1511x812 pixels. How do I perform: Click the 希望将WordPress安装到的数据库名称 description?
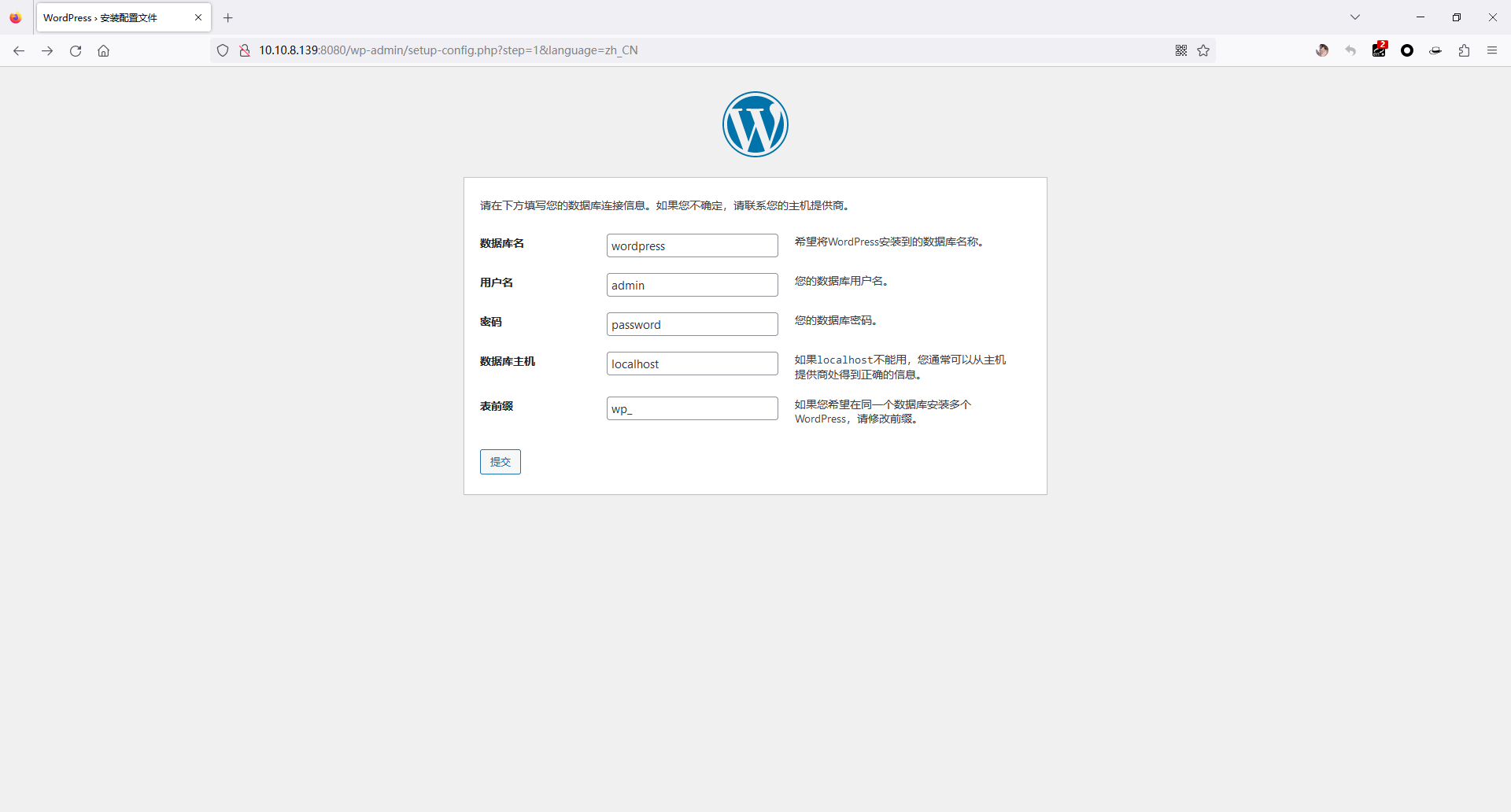(x=889, y=242)
